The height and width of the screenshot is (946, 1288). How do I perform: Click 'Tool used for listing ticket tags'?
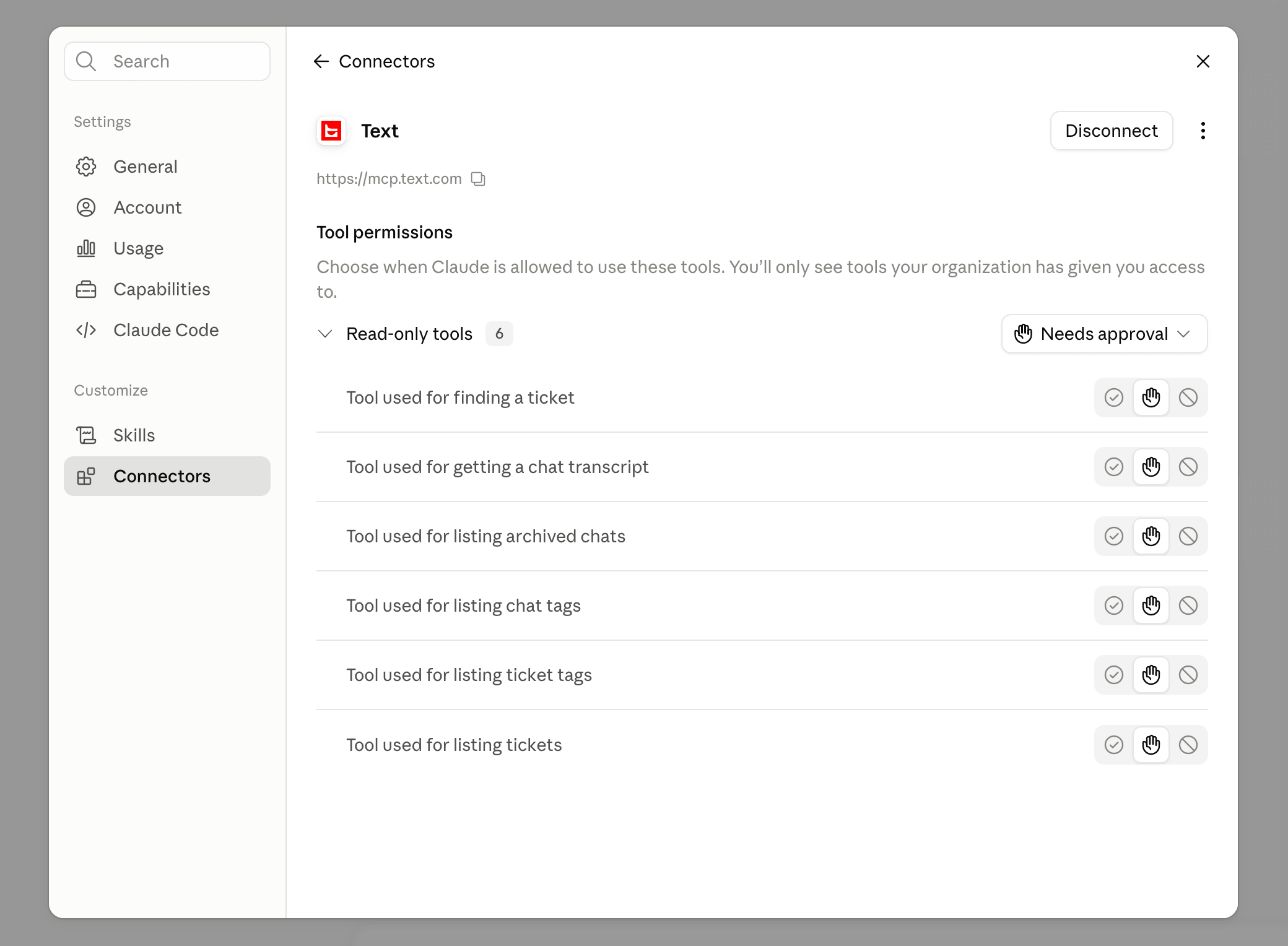469,675
